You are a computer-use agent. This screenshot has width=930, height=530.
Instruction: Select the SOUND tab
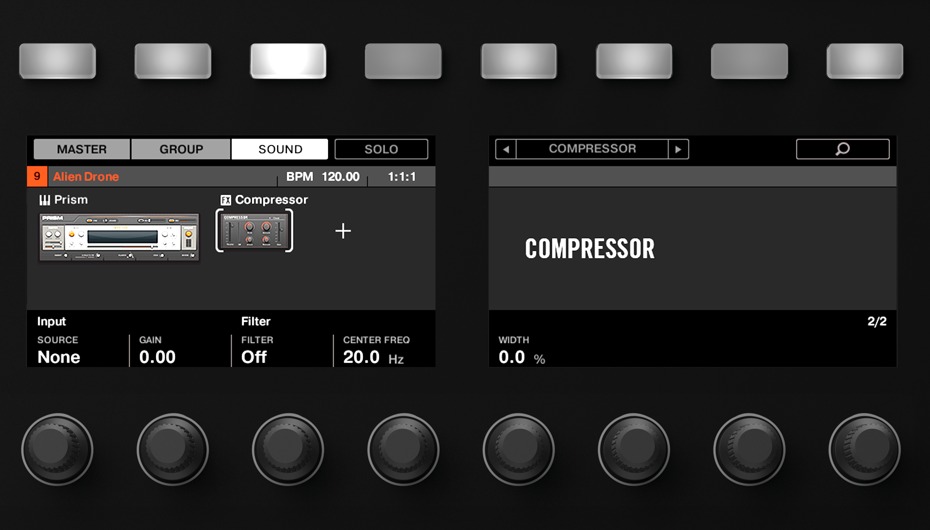pyautogui.click(x=280, y=149)
